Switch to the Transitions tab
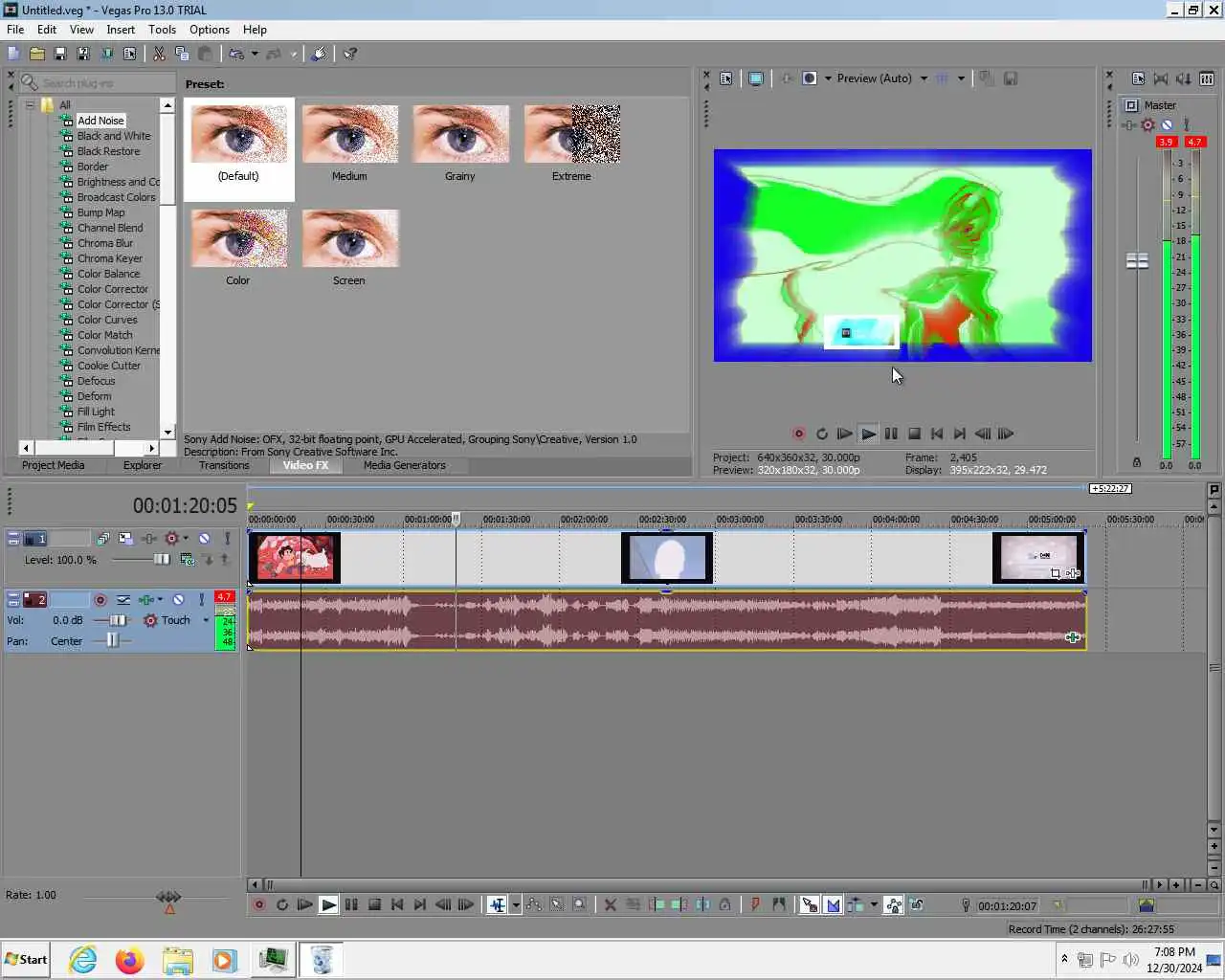The height and width of the screenshot is (980, 1225). click(224, 466)
